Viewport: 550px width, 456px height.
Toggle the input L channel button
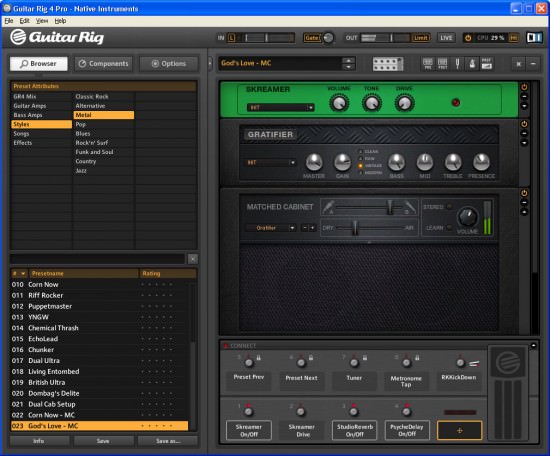point(232,38)
